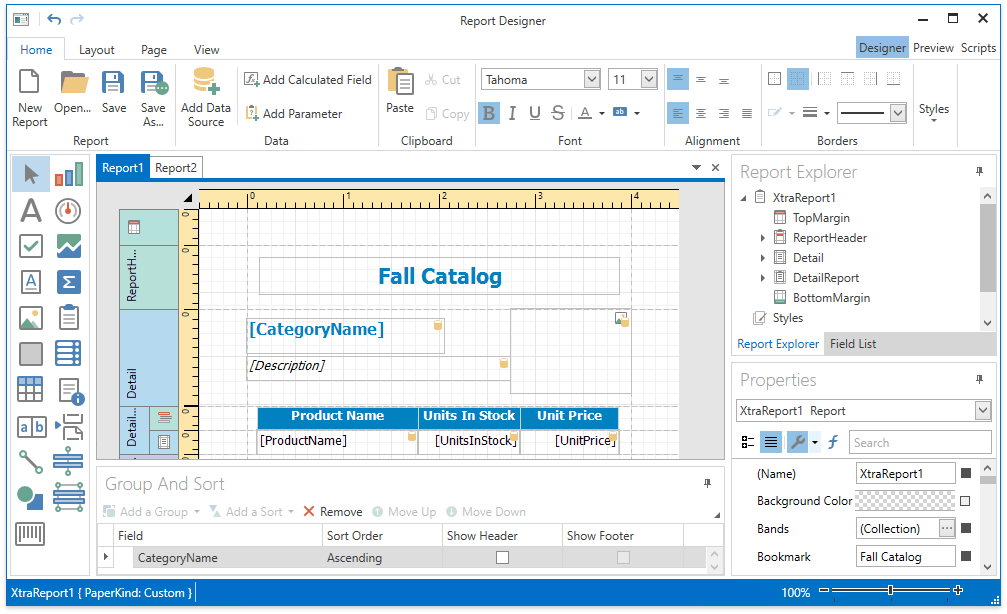The height and width of the screenshot is (614, 1007).
Task: Toggle Bold formatting
Action: 489,113
